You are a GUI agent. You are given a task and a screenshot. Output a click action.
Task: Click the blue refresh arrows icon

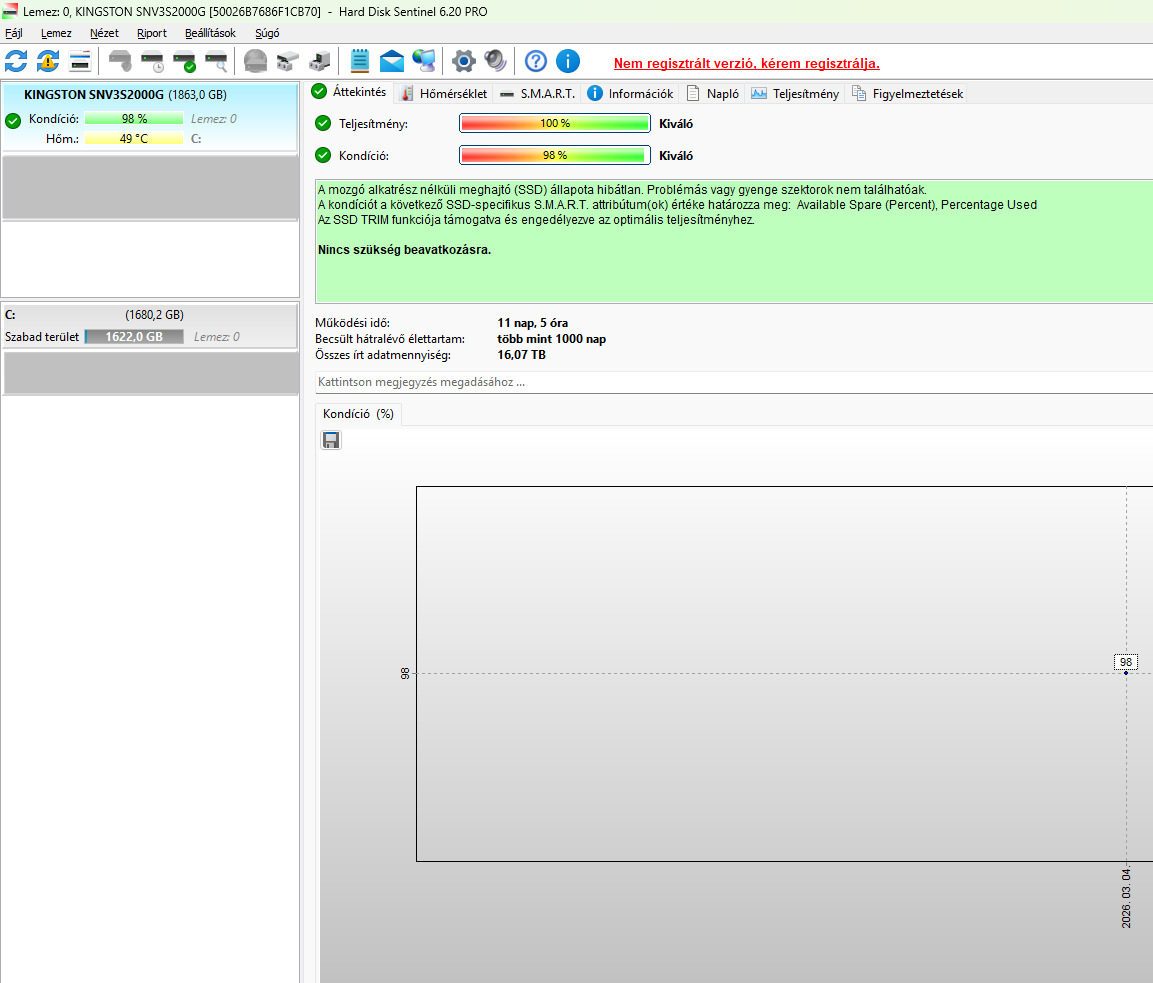click(x=16, y=61)
